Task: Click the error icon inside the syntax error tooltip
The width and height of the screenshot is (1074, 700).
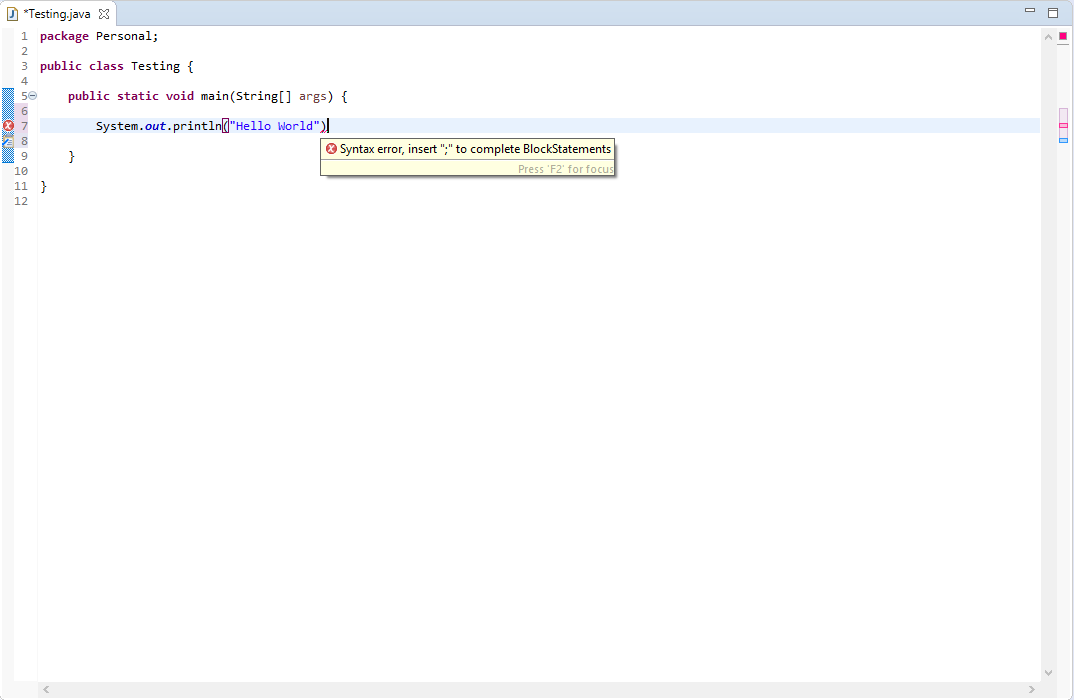Action: [331, 148]
